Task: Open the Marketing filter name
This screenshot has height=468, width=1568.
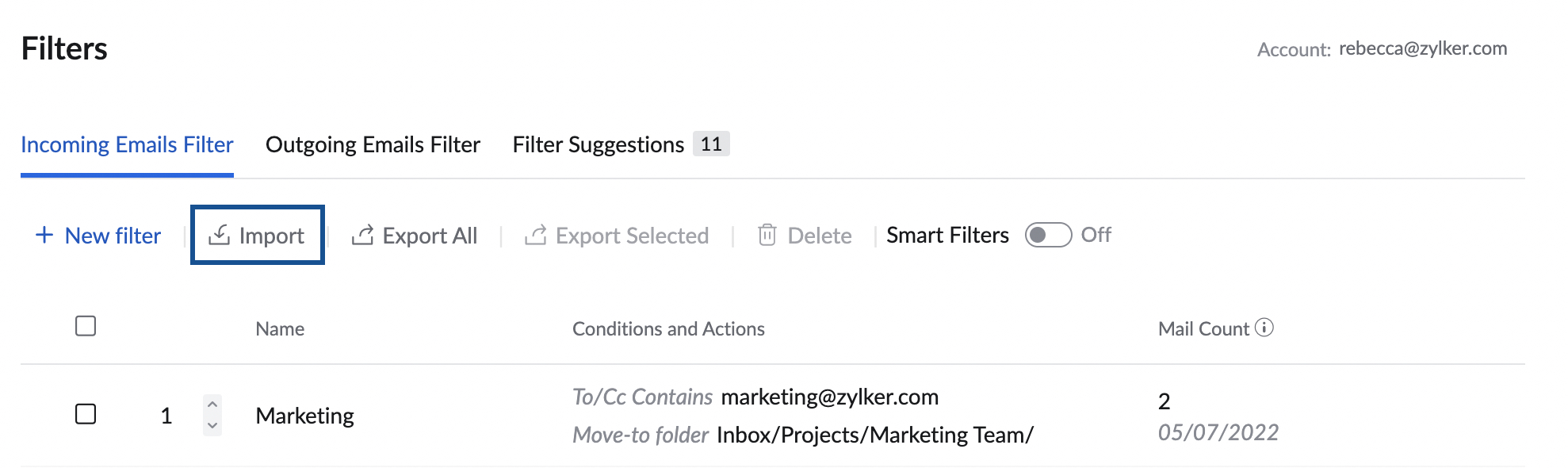Action: 304,416
